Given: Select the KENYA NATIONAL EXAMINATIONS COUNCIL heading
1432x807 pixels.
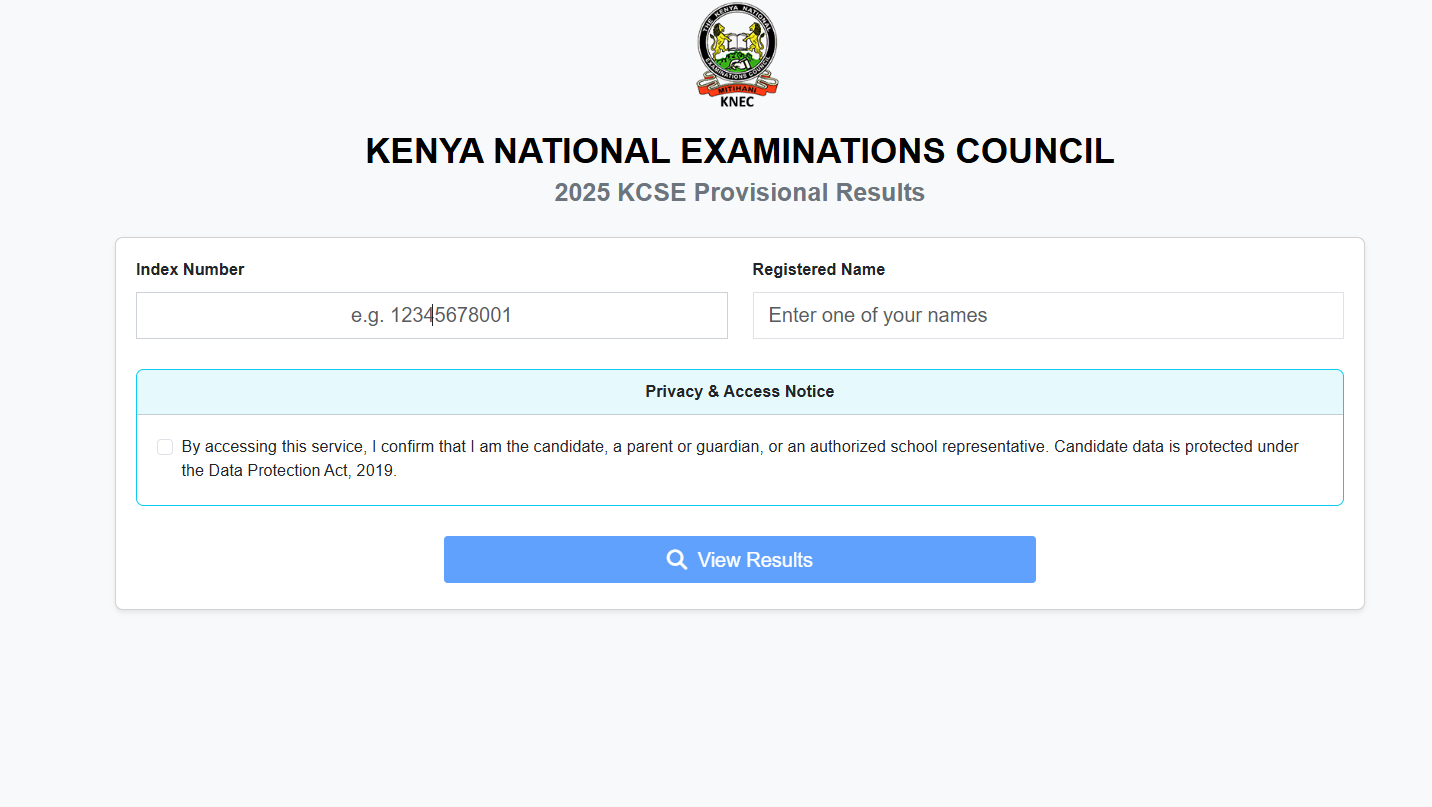Looking at the screenshot, I should click(739, 151).
